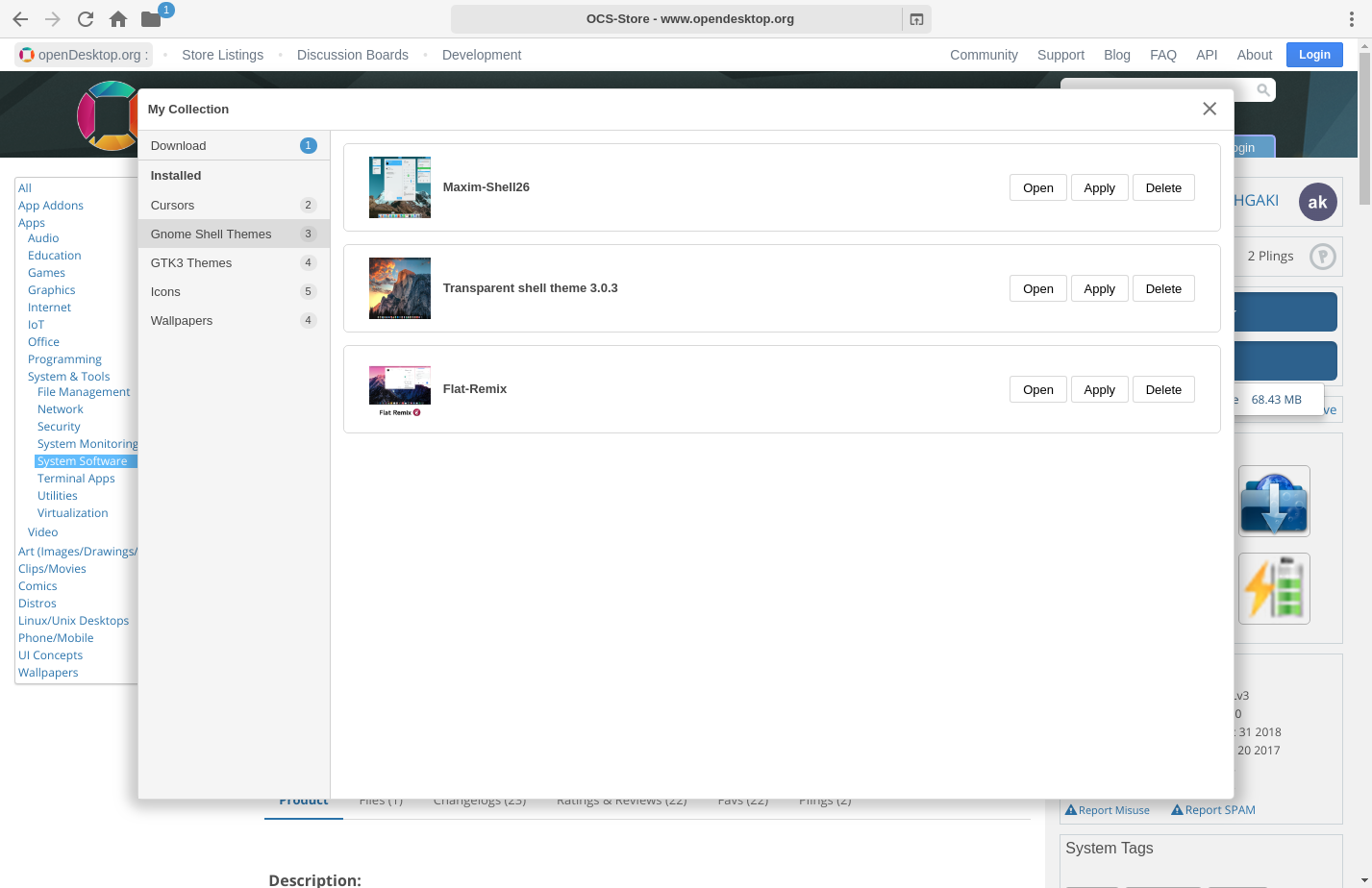1372x888 pixels.
Task: Apply the Maxim-Shell26 theme
Action: point(1099,187)
